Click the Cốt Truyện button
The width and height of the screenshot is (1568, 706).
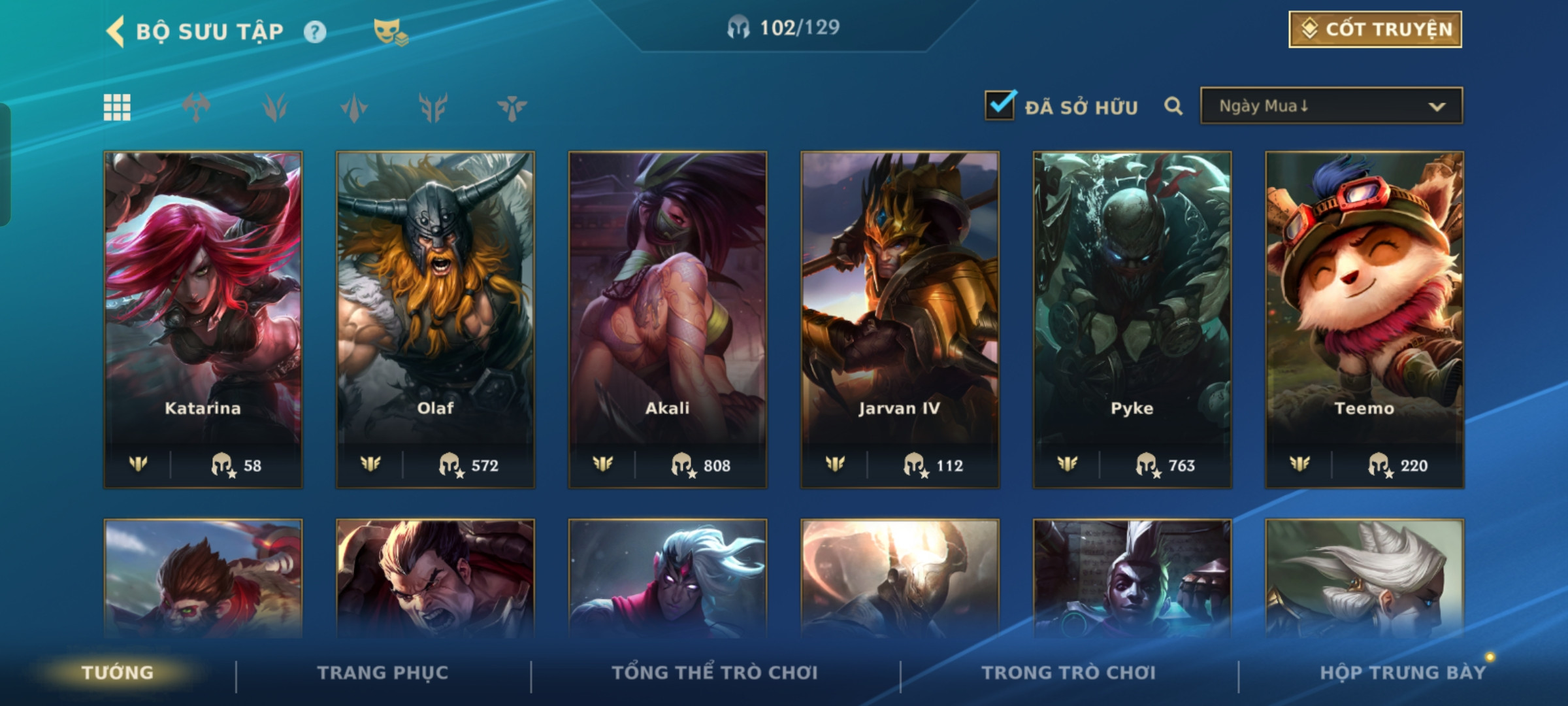pos(1375,29)
